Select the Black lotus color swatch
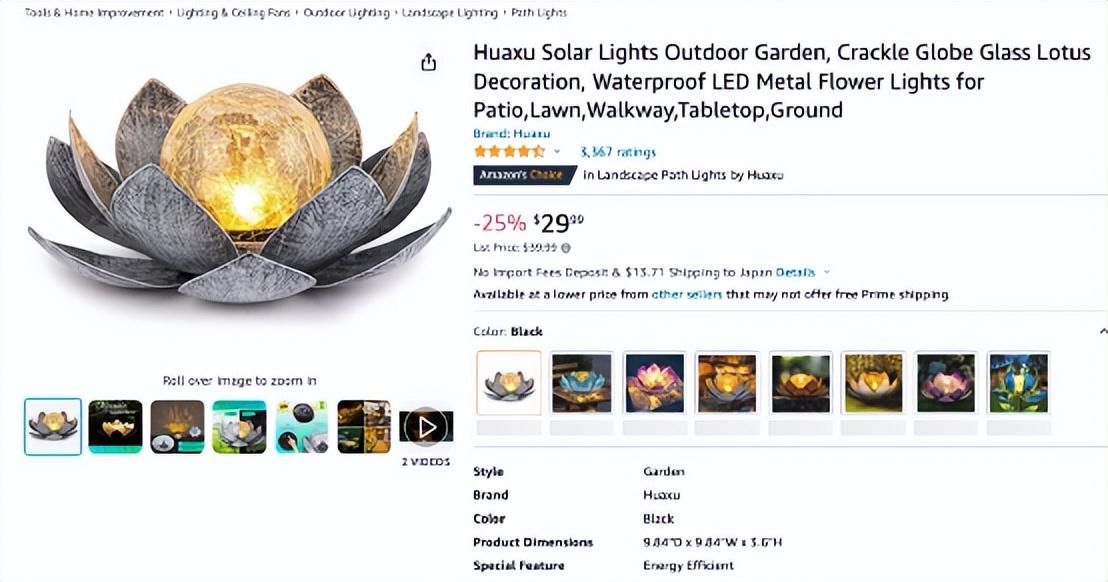Screen dimensions: 1108x582 click(x=509, y=382)
